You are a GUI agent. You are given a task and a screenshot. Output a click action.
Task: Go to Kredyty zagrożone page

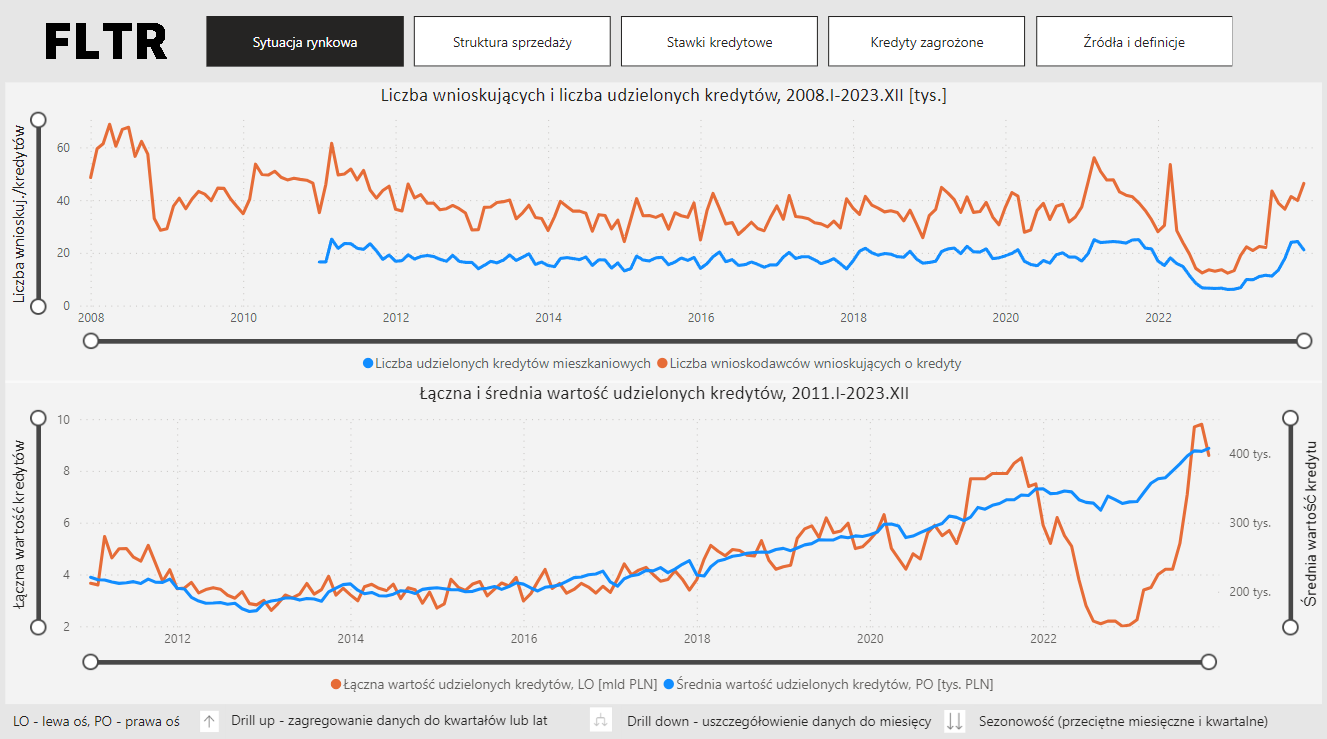pos(926,42)
